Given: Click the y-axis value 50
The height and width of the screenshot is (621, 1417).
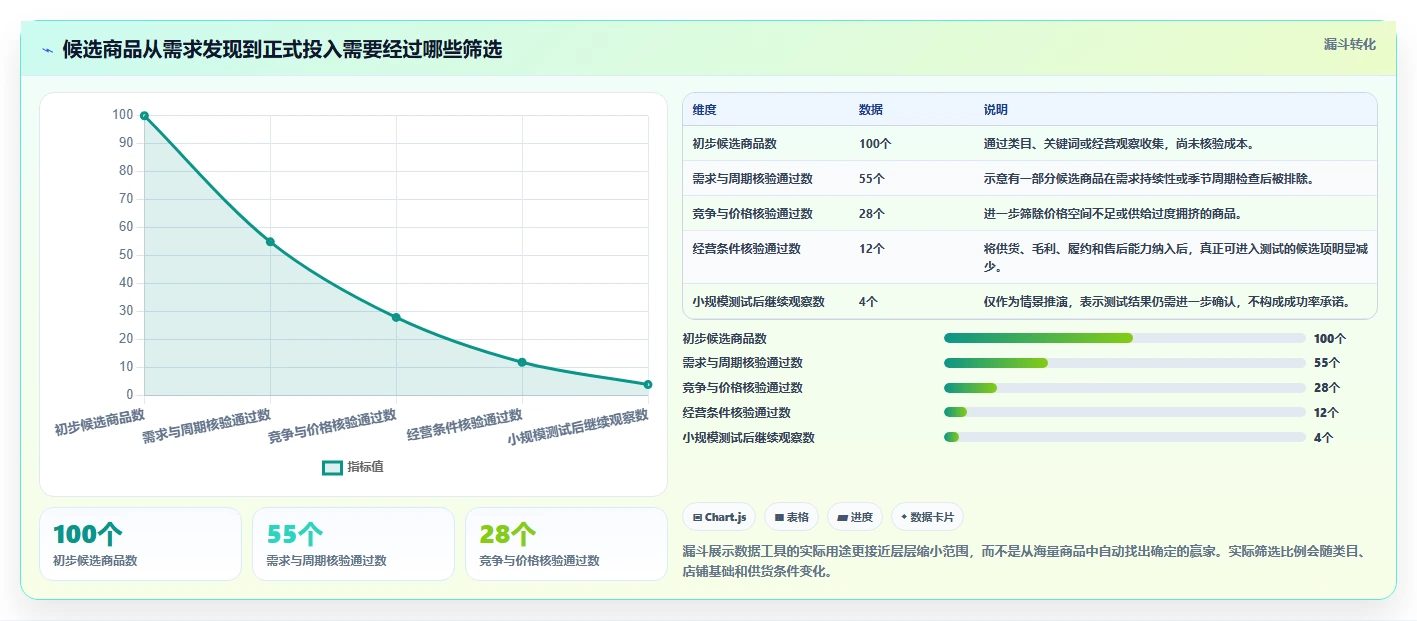Looking at the screenshot, I should click(x=125, y=255).
